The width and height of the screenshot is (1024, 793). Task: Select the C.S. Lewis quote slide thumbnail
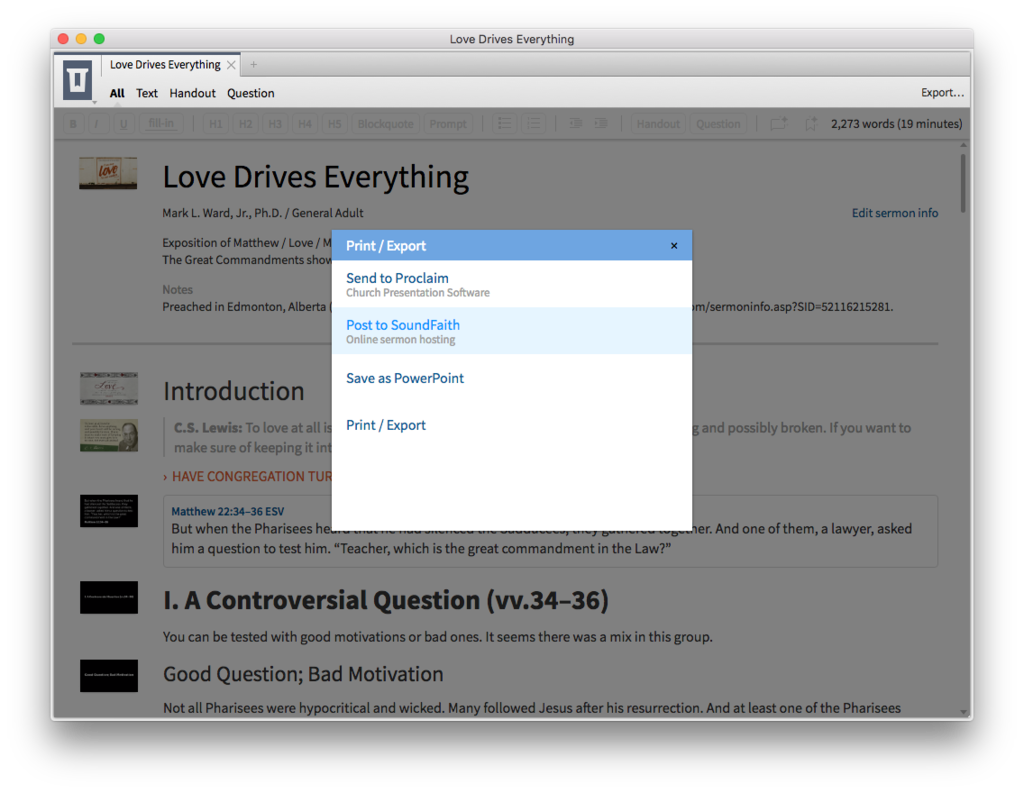pos(108,435)
